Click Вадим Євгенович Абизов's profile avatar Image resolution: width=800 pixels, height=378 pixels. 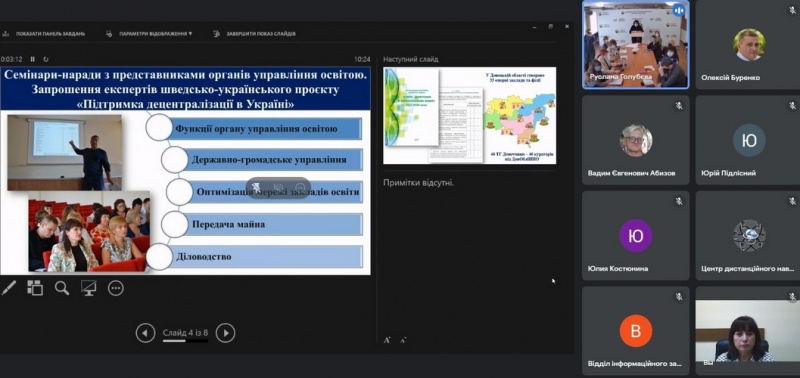click(636, 140)
